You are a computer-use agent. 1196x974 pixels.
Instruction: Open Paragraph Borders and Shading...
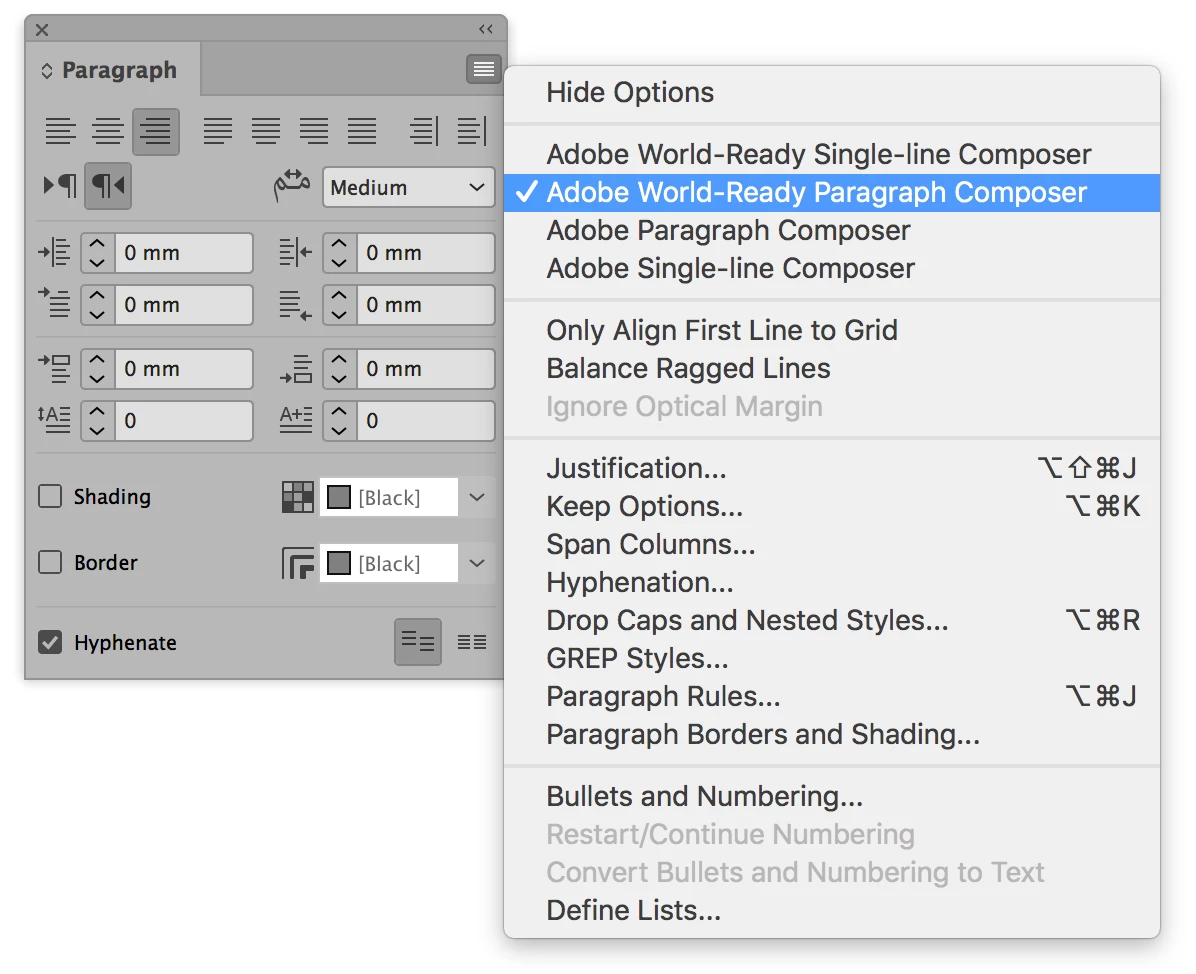coord(832,735)
